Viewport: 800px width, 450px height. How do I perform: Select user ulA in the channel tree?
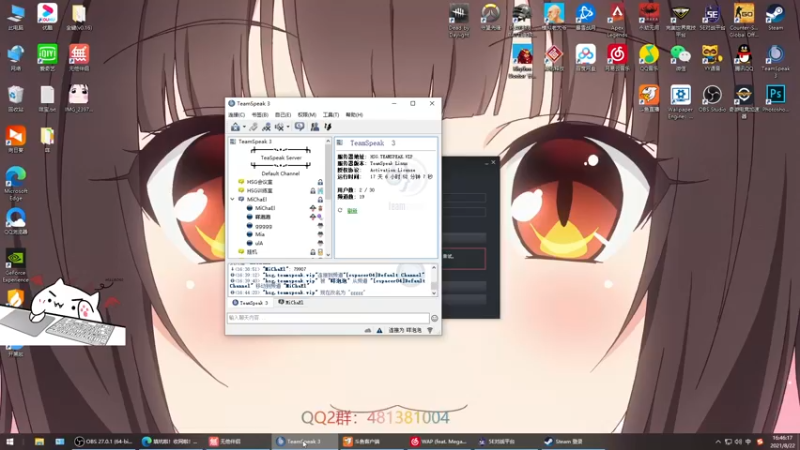click(259, 243)
